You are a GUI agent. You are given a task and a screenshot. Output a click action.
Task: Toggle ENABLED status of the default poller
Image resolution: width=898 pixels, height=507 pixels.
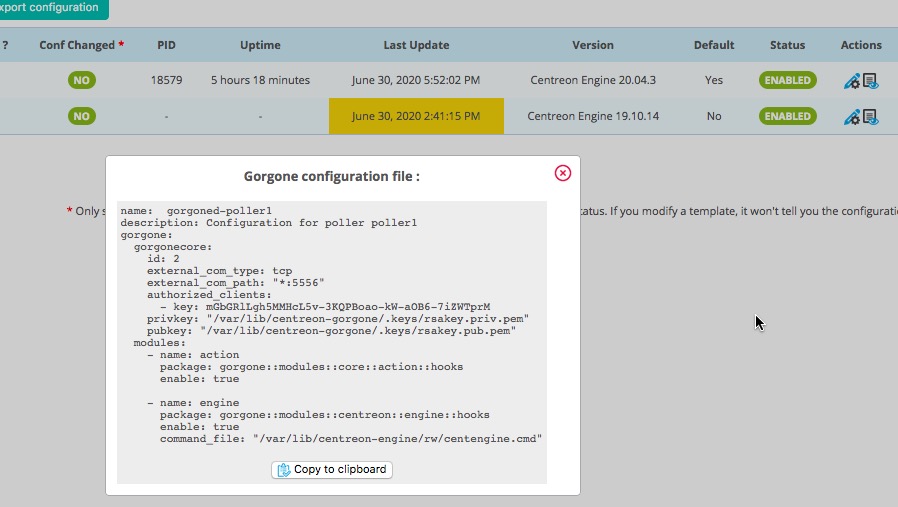pyautogui.click(x=787, y=80)
